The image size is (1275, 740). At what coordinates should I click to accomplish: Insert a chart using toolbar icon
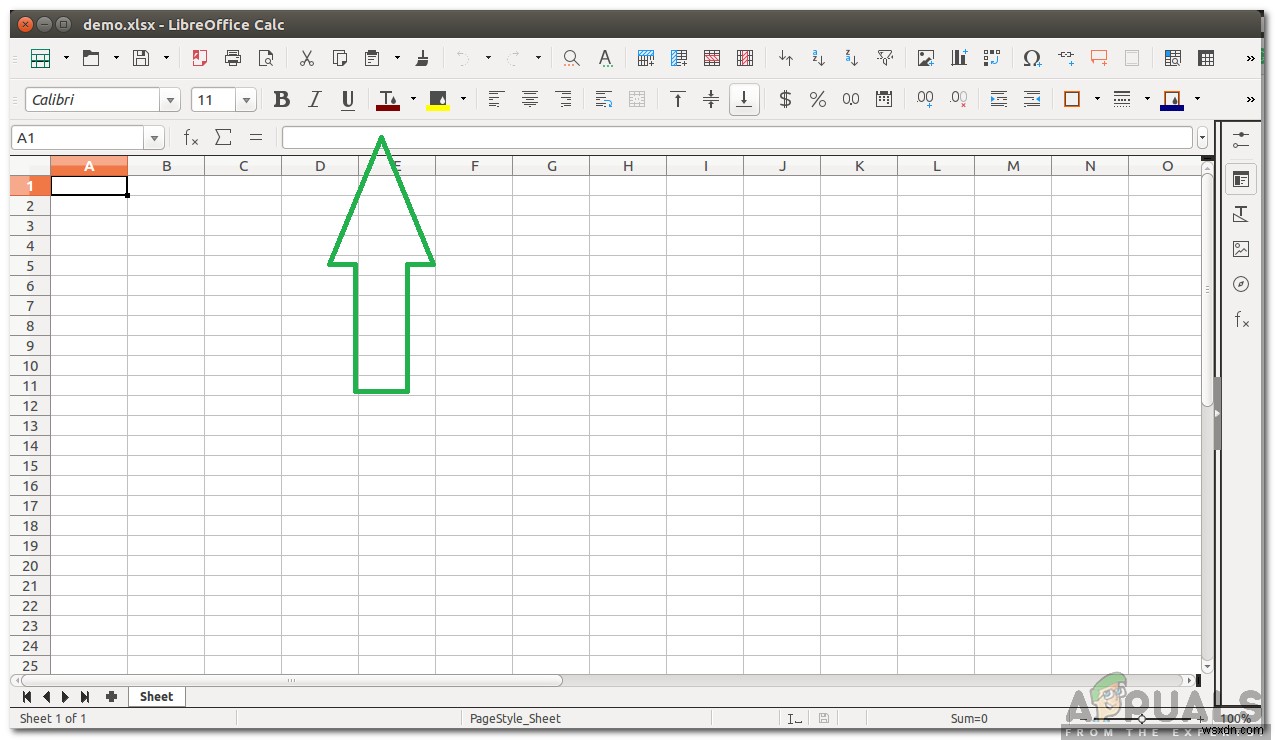959,58
